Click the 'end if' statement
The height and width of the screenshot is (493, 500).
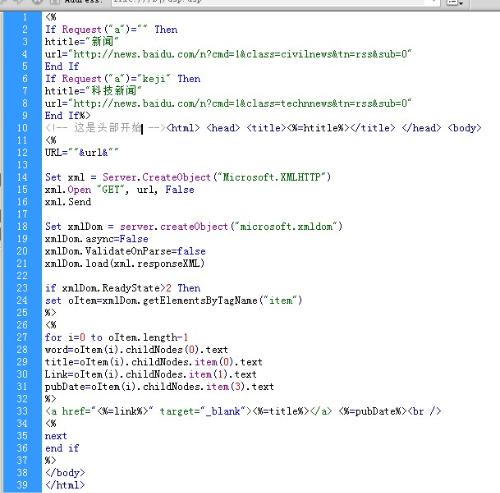click(x=62, y=448)
